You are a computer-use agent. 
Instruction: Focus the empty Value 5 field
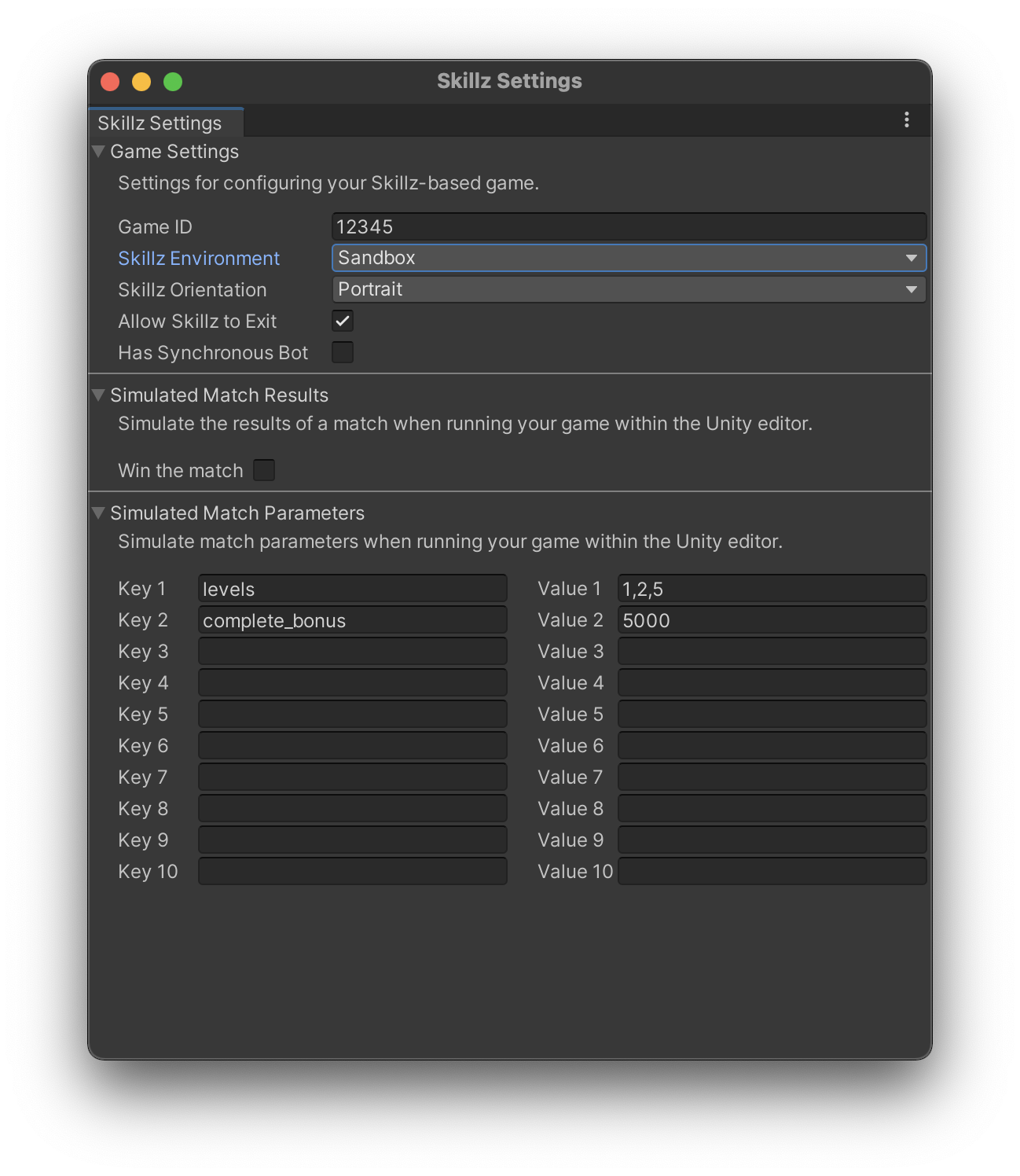pos(772,715)
